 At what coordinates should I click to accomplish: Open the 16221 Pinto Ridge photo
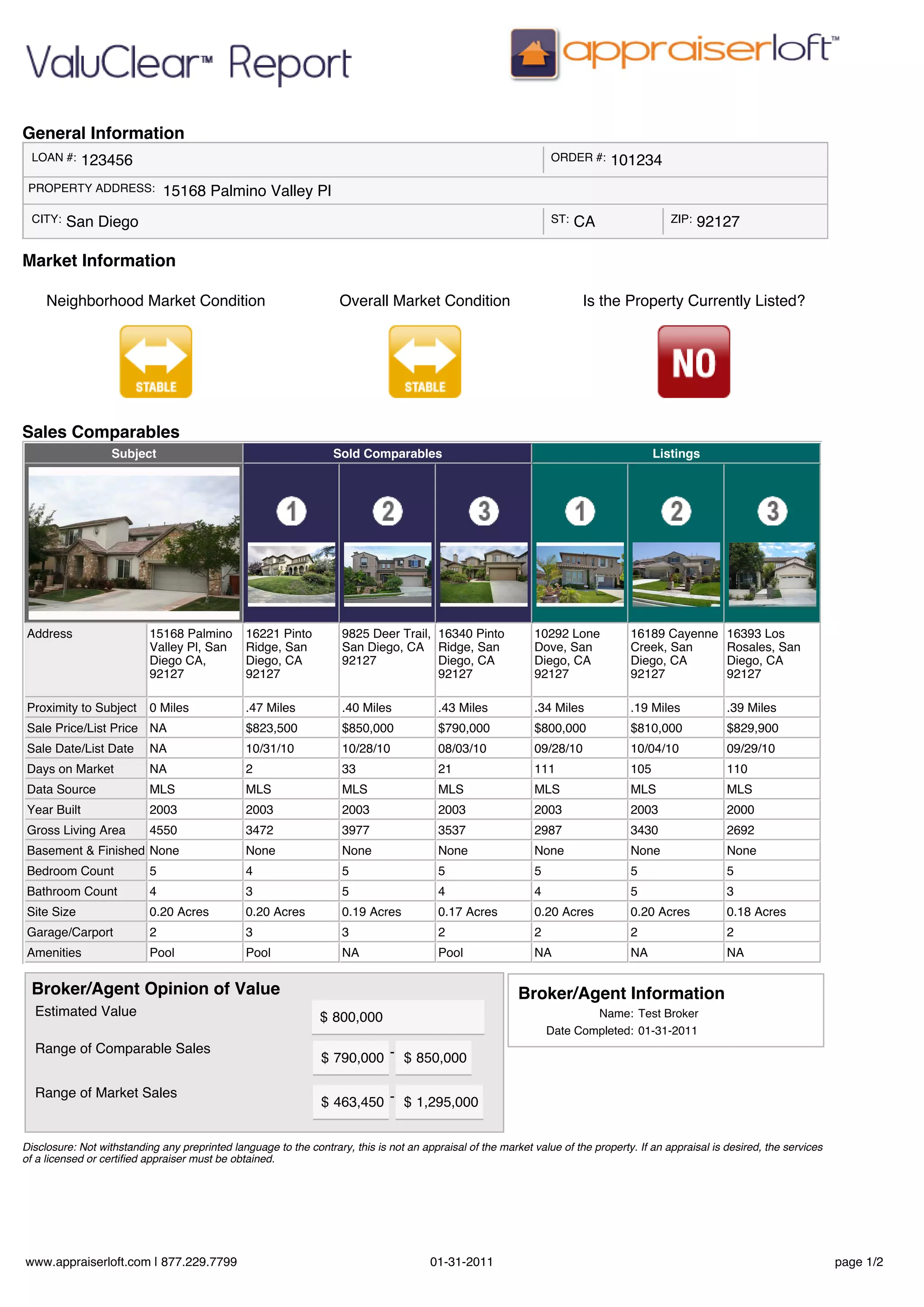pyautogui.click(x=291, y=574)
